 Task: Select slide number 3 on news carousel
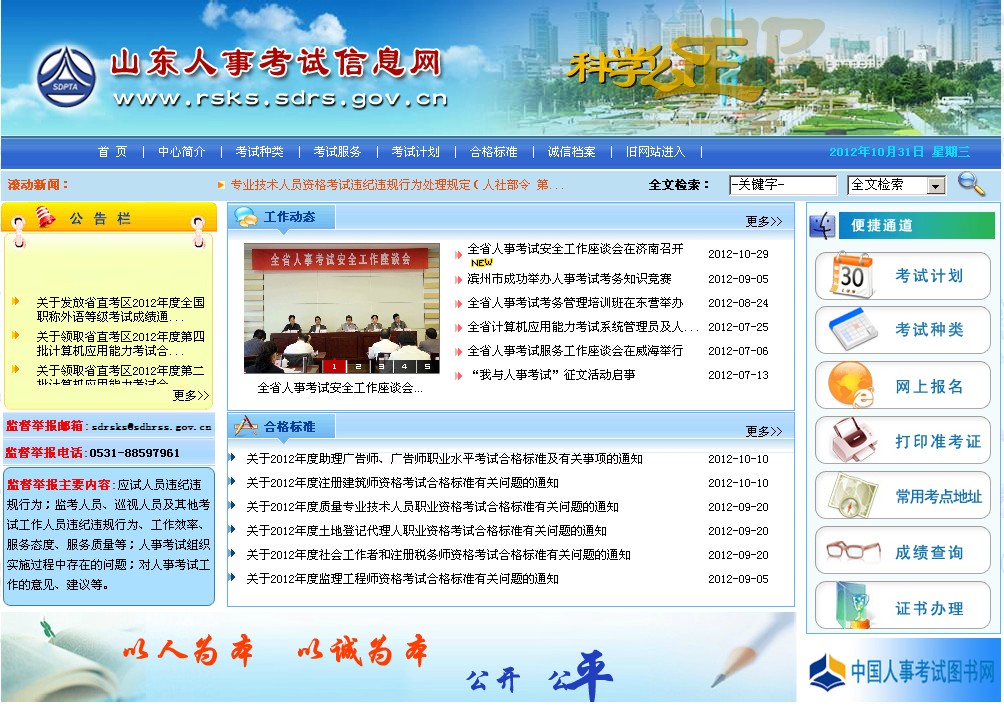[380, 366]
